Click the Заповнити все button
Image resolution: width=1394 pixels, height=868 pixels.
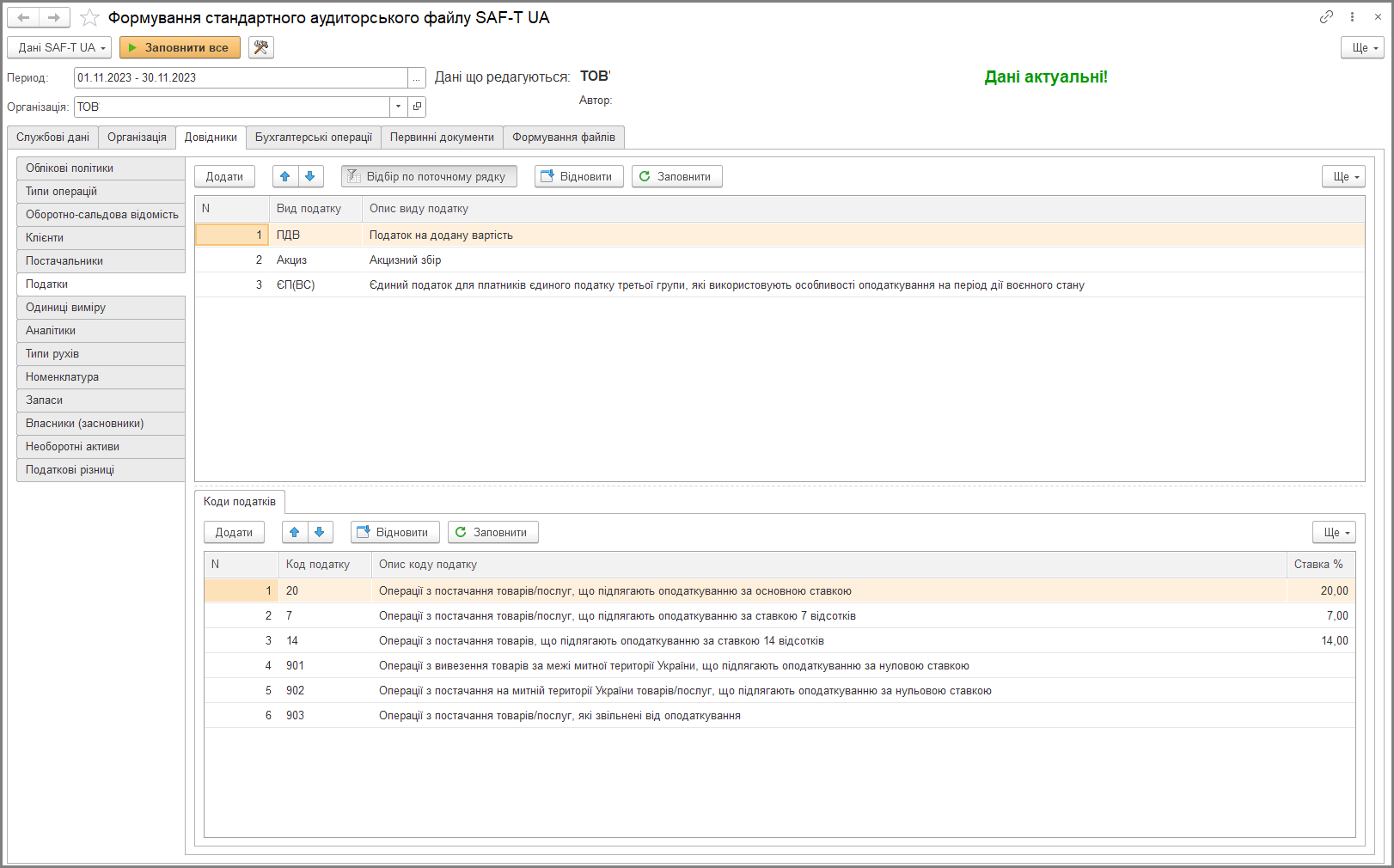(x=180, y=47)
